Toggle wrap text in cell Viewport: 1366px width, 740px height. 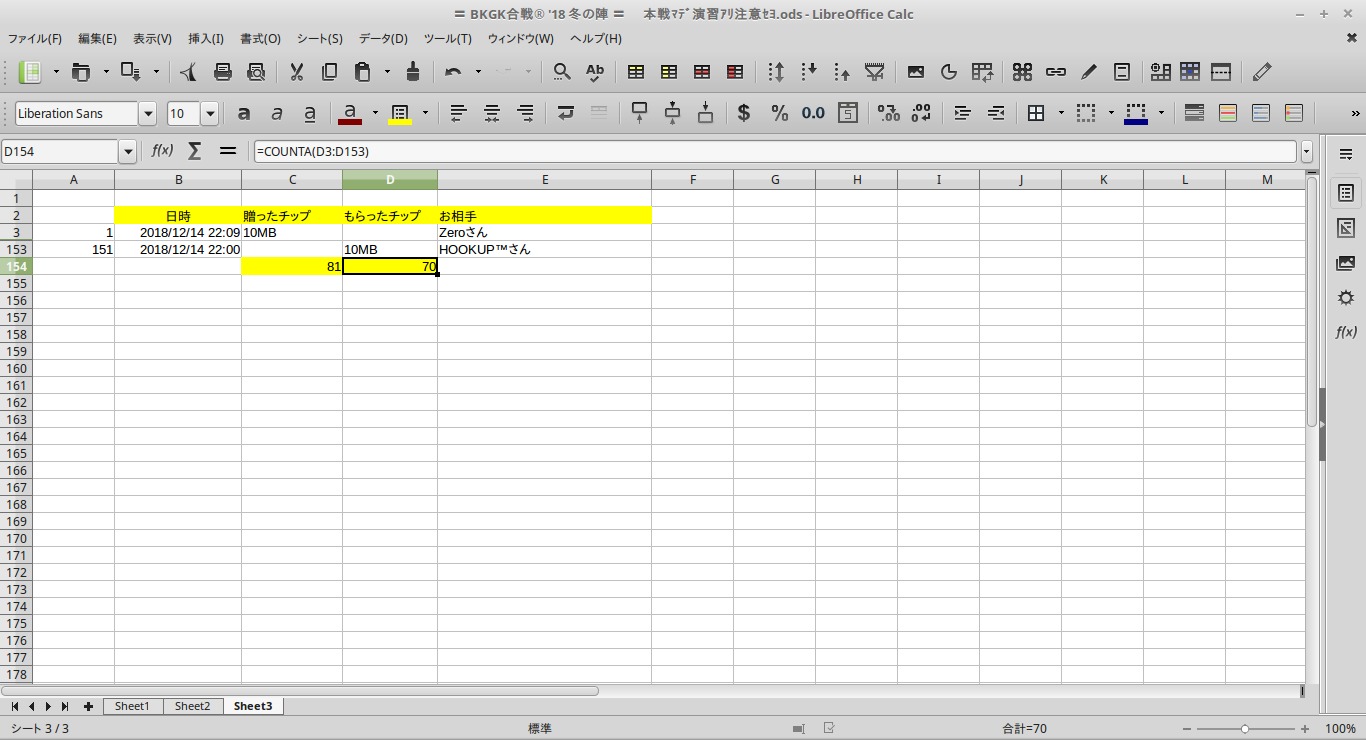pos(566,113)
